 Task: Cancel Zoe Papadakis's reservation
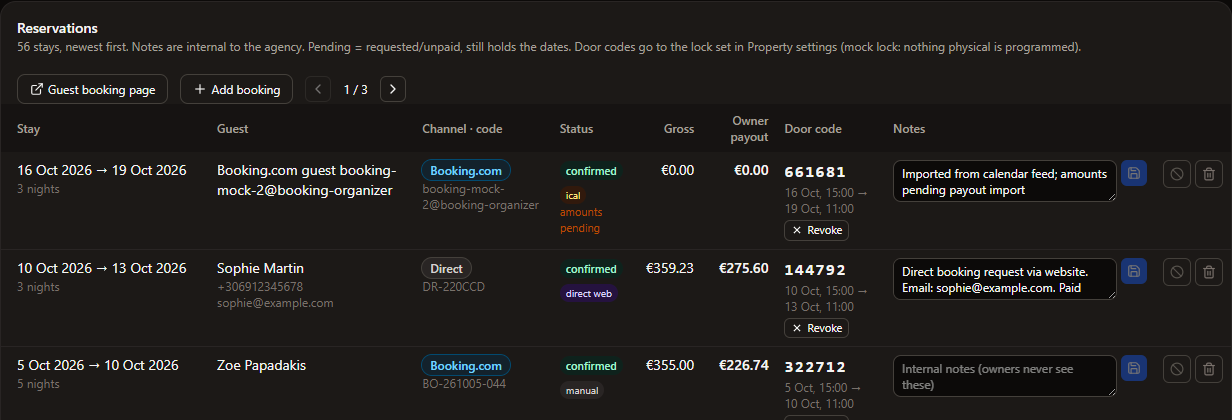click(1176, 369)
